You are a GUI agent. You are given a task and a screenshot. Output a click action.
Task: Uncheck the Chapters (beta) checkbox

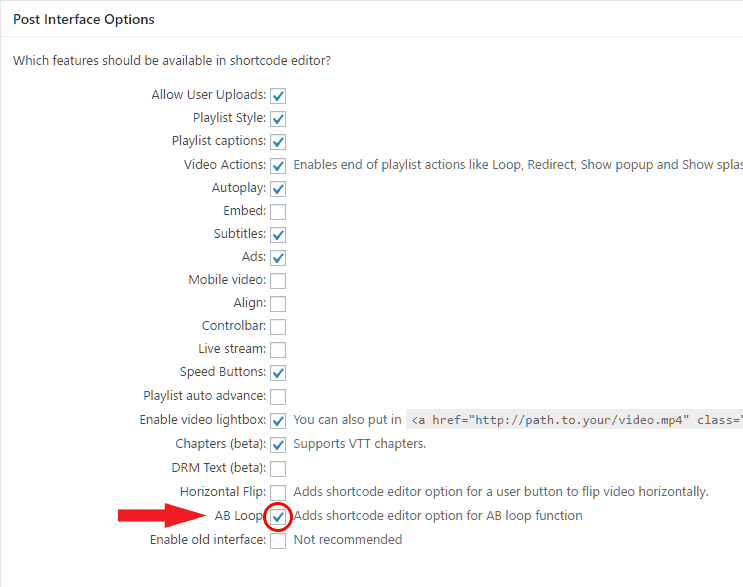point(278,444)
